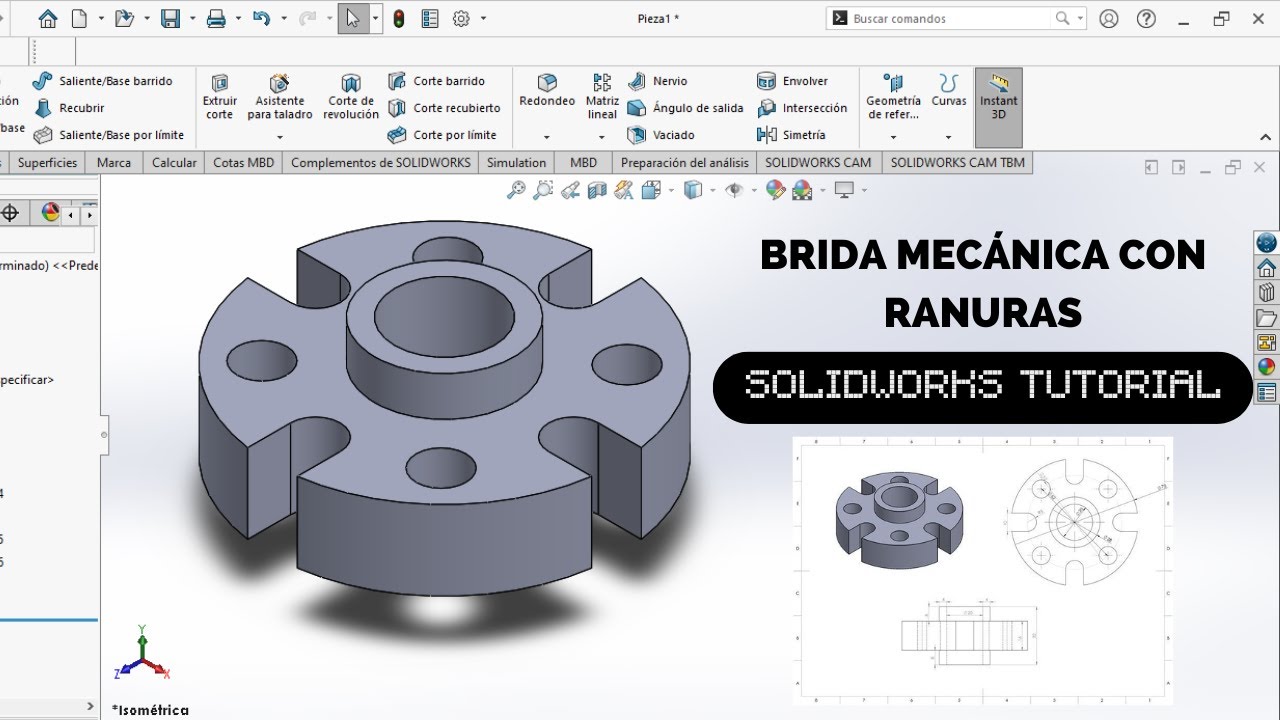Choose the Corte barrido tool

tap(436, 81)
